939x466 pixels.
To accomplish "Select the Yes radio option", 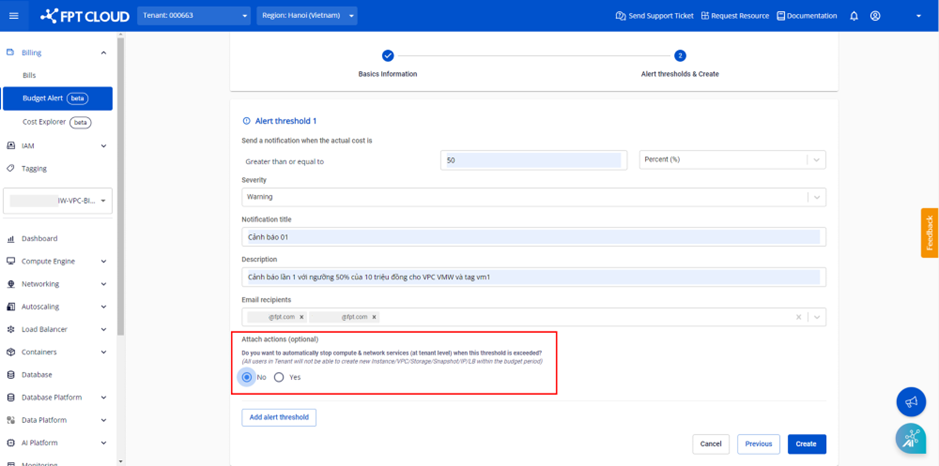I will click(279, 377).
